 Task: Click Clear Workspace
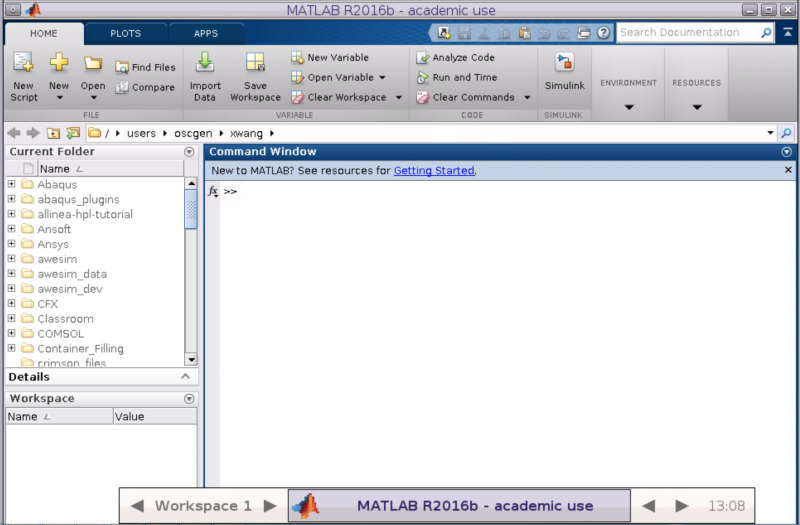[339, 97]
